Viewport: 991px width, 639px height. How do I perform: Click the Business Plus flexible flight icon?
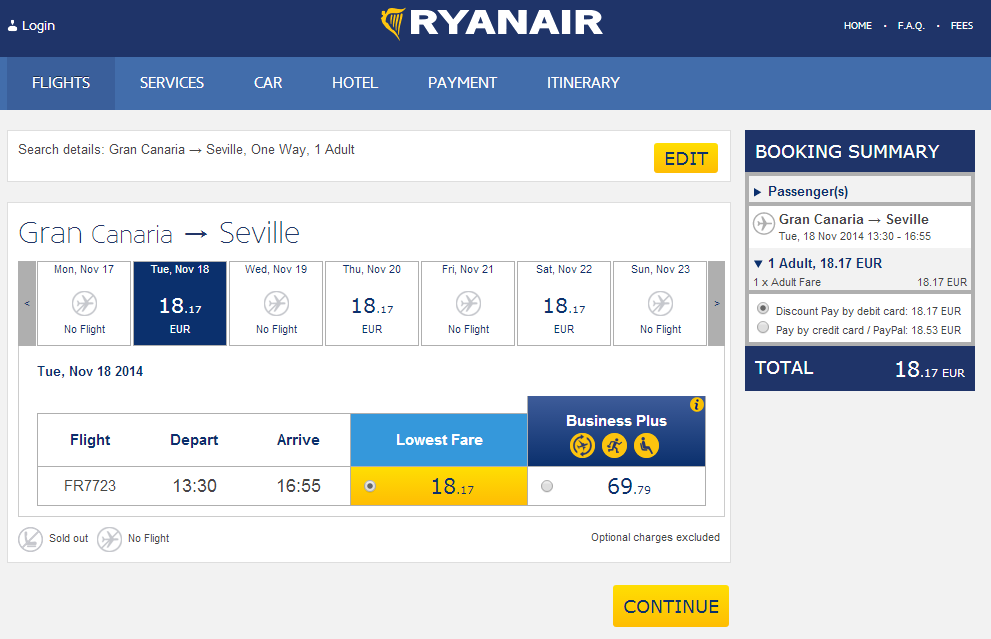point(582,446)
